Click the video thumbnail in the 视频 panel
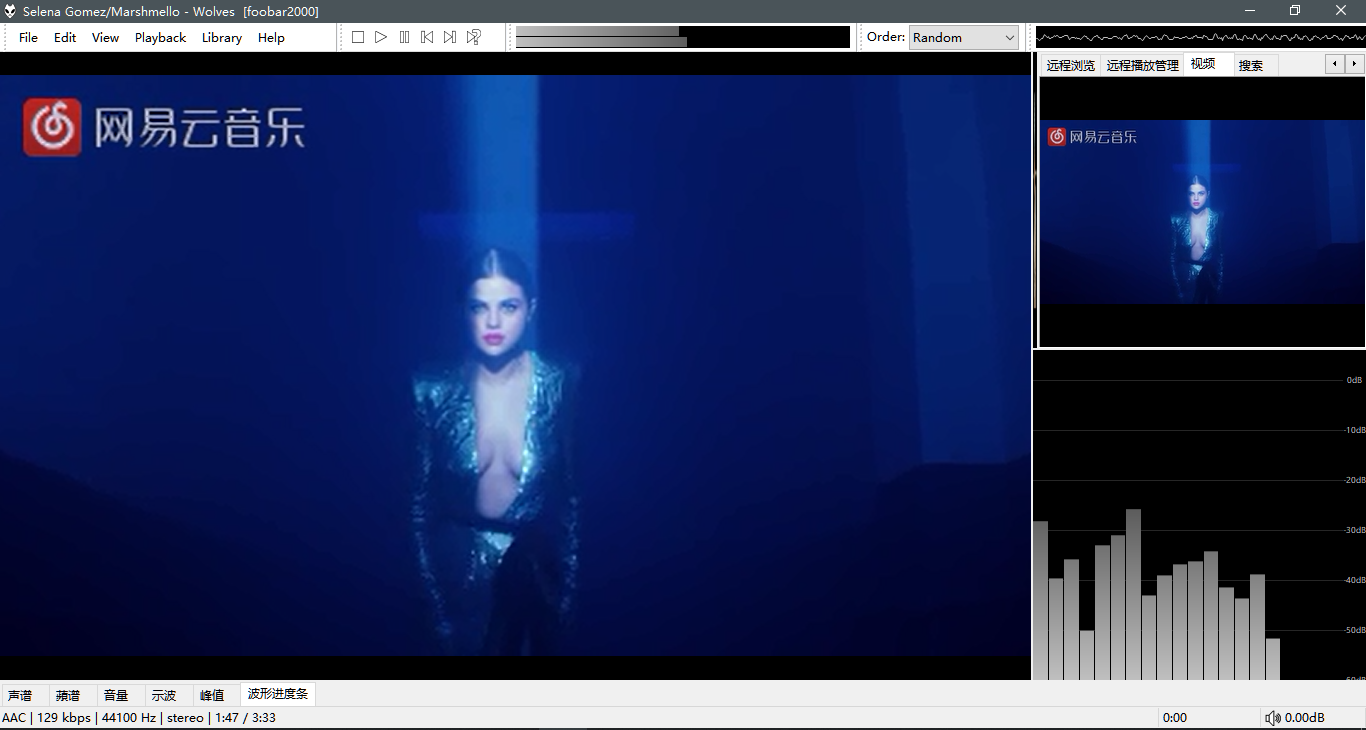This screenshot has width=1366, height=730. (1200, 212)
